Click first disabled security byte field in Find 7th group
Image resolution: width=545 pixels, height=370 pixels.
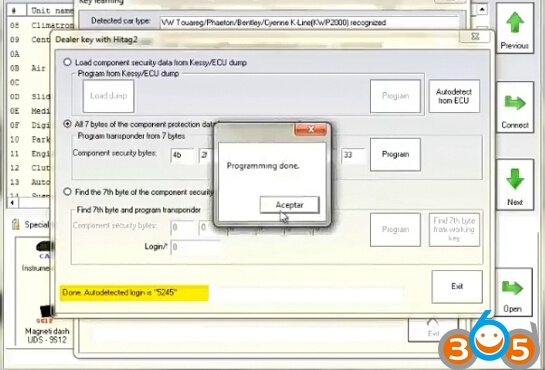coord(182,228)
